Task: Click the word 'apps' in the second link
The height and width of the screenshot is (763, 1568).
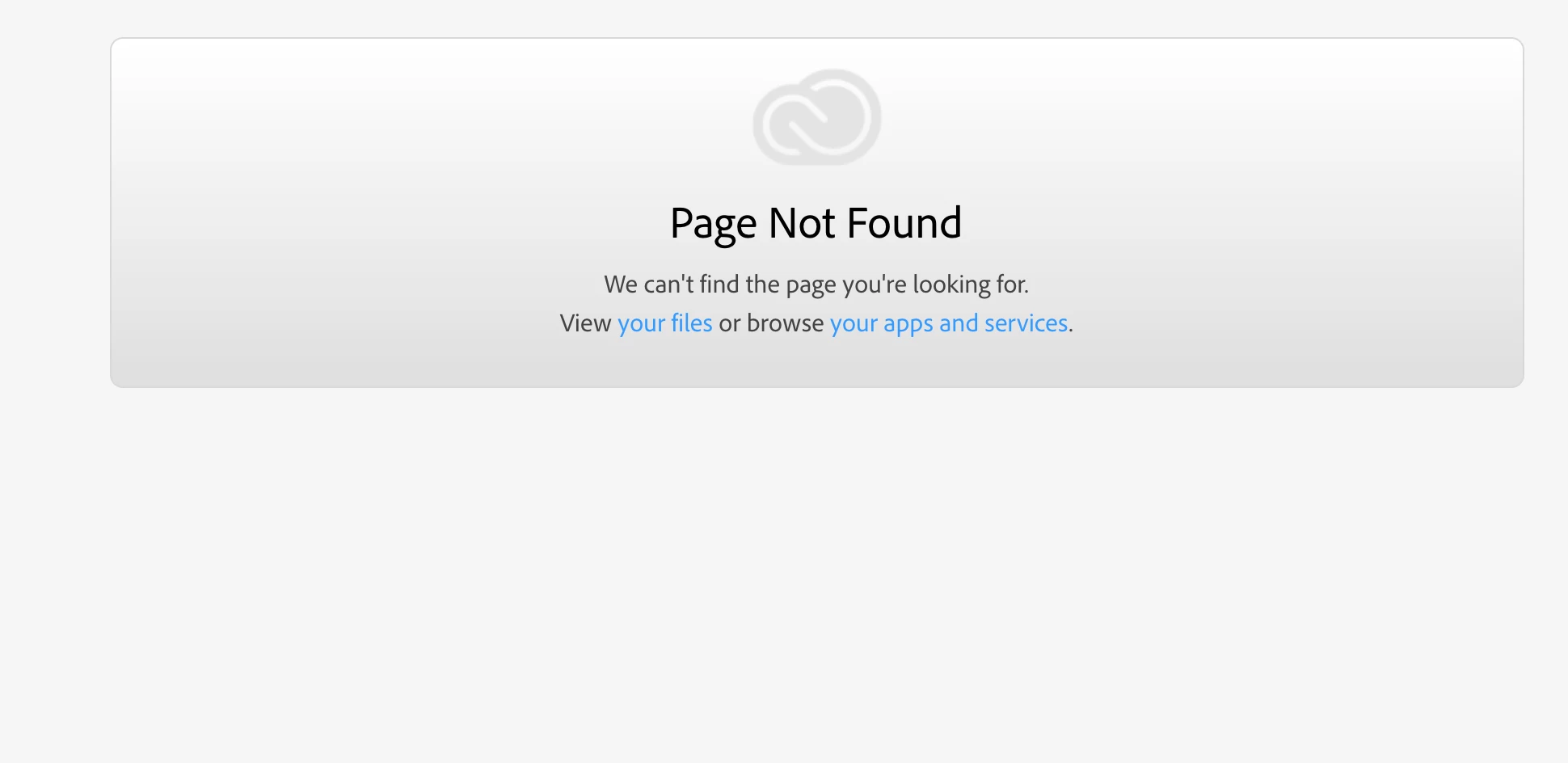Action: [908, 325]
